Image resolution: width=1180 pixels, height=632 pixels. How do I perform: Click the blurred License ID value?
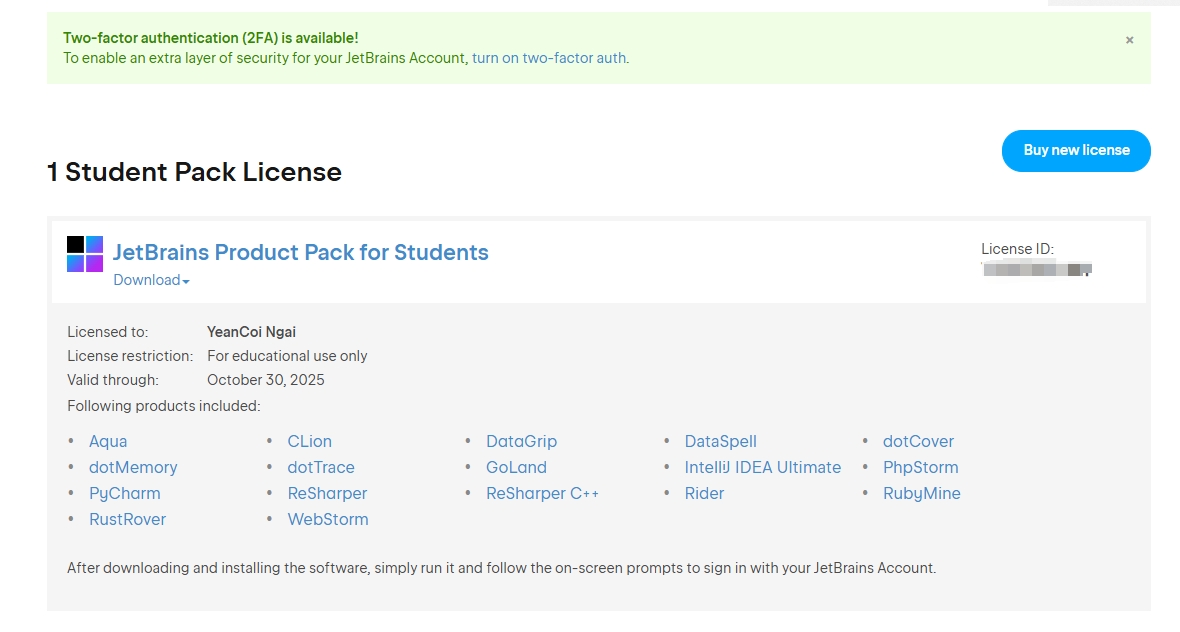[1036, 269]
